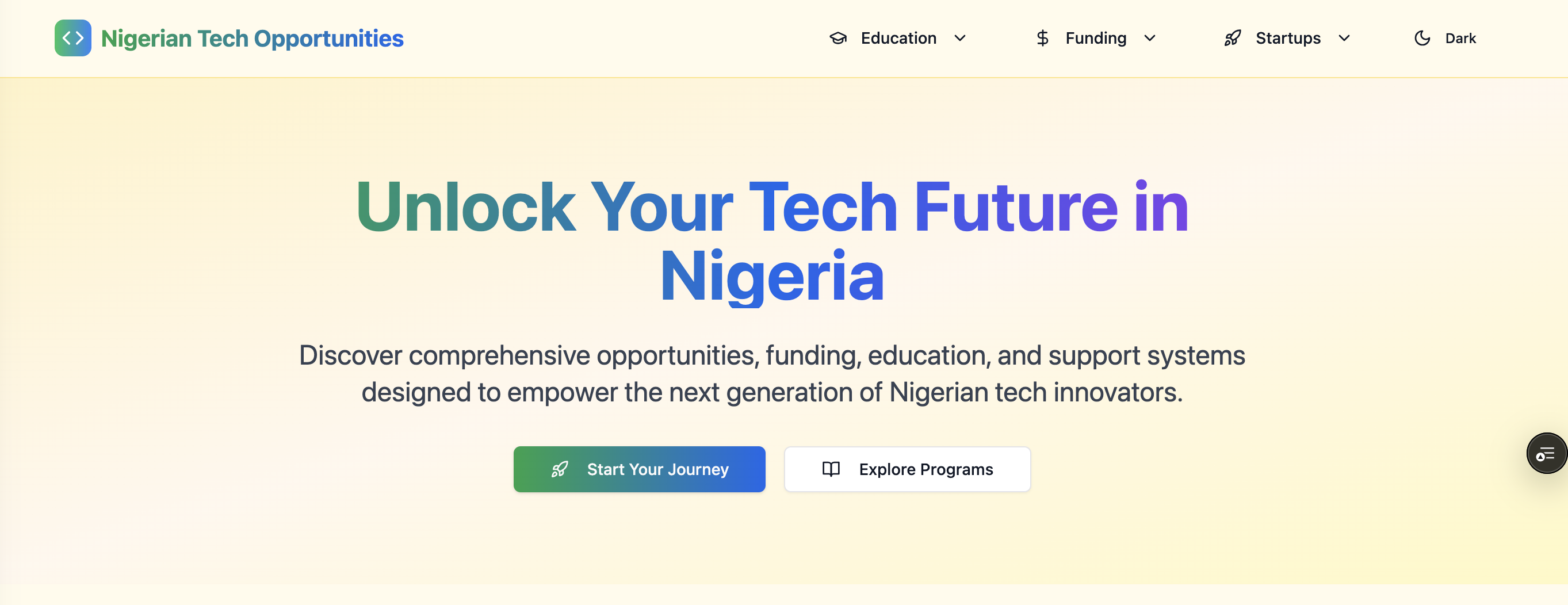Click the dollar sign icon beside Funding
Viewport: 1568px width, 605px height.
pos(1042,38)
